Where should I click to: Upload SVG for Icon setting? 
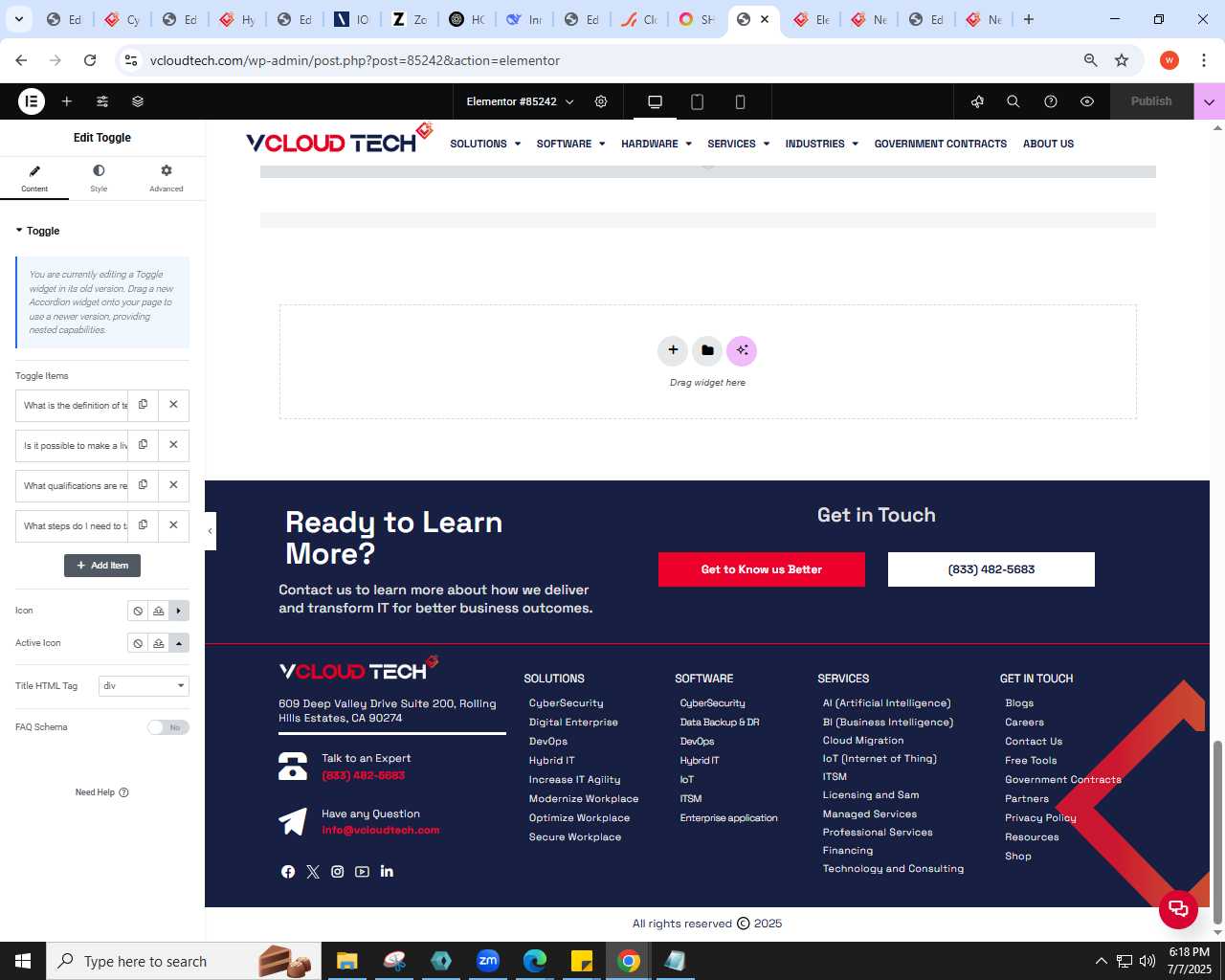159,611
